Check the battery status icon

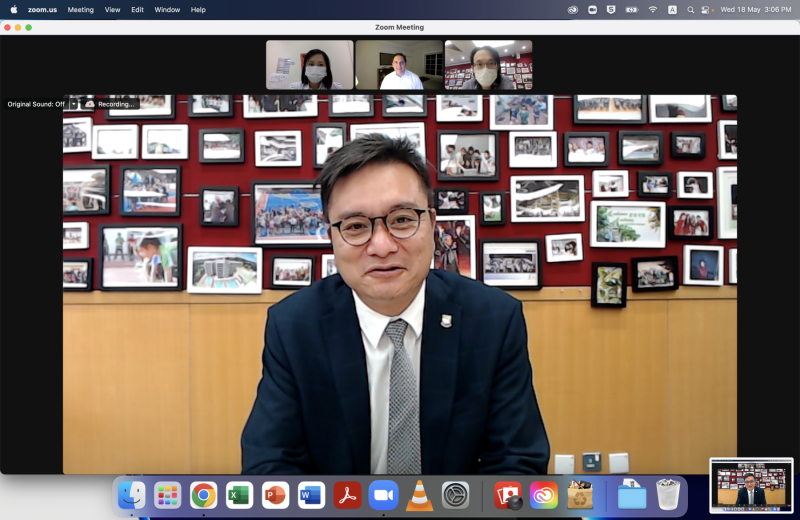click(x=632, y=10)
